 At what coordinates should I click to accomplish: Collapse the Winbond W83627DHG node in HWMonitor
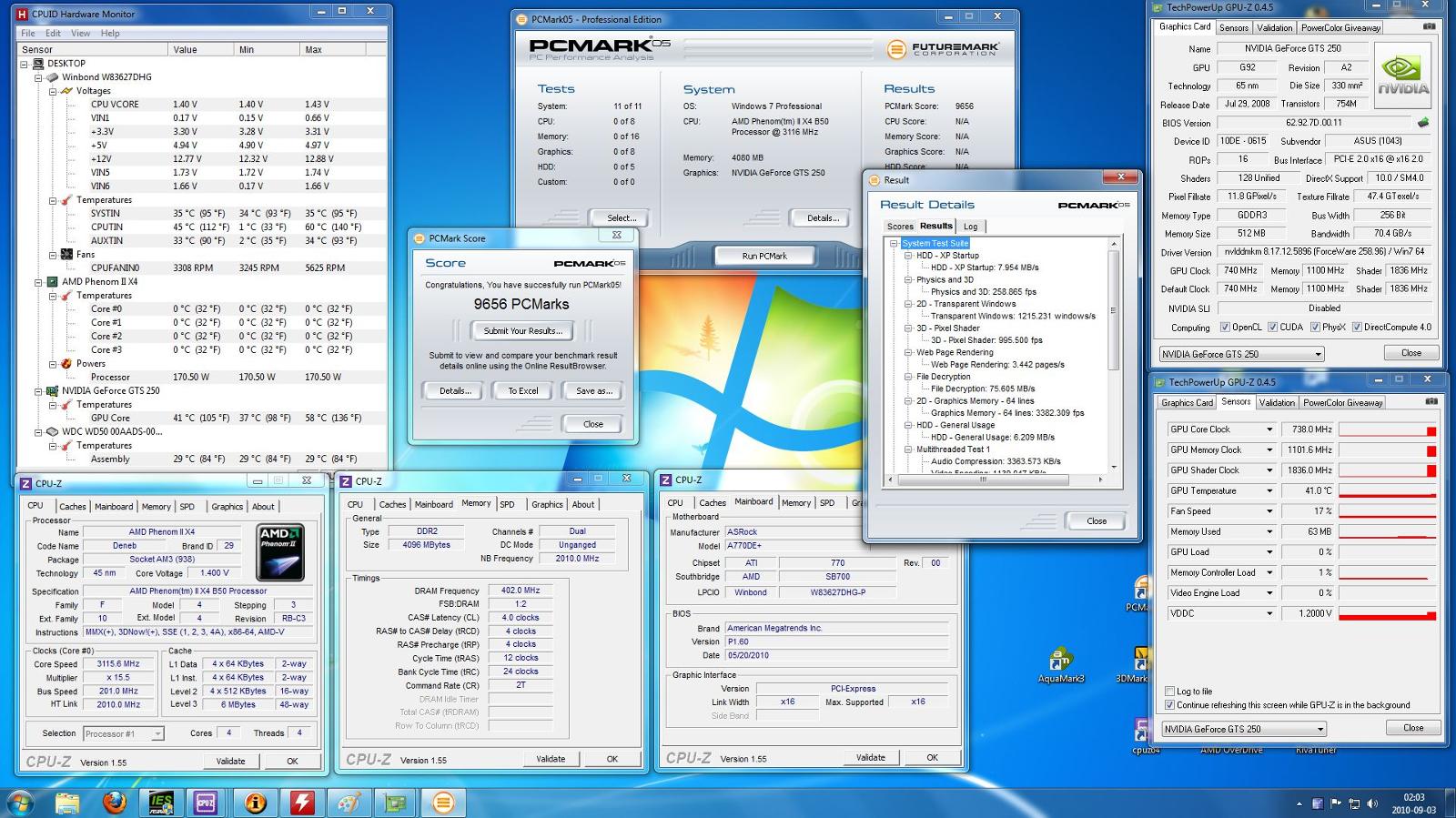[39, 77]
